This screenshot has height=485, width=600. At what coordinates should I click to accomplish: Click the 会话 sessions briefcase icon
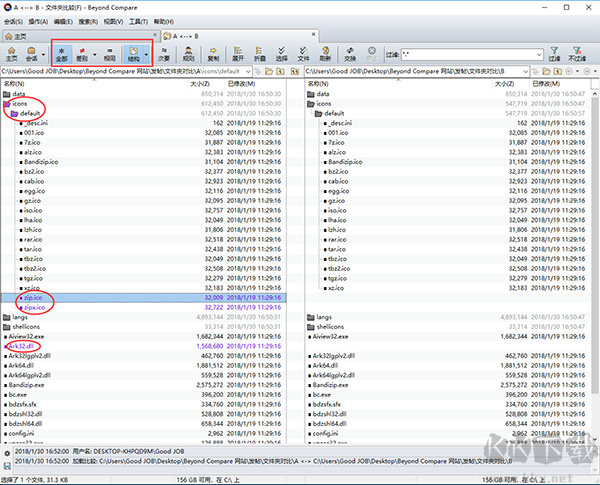pyautogui.click(x=31, y=54)
